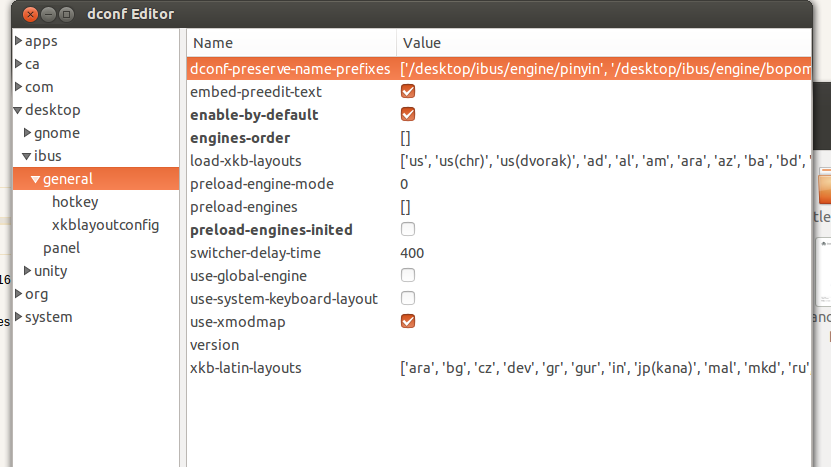Edit the engines-order empty list value
831x467 pixels.
click(405, 138)
